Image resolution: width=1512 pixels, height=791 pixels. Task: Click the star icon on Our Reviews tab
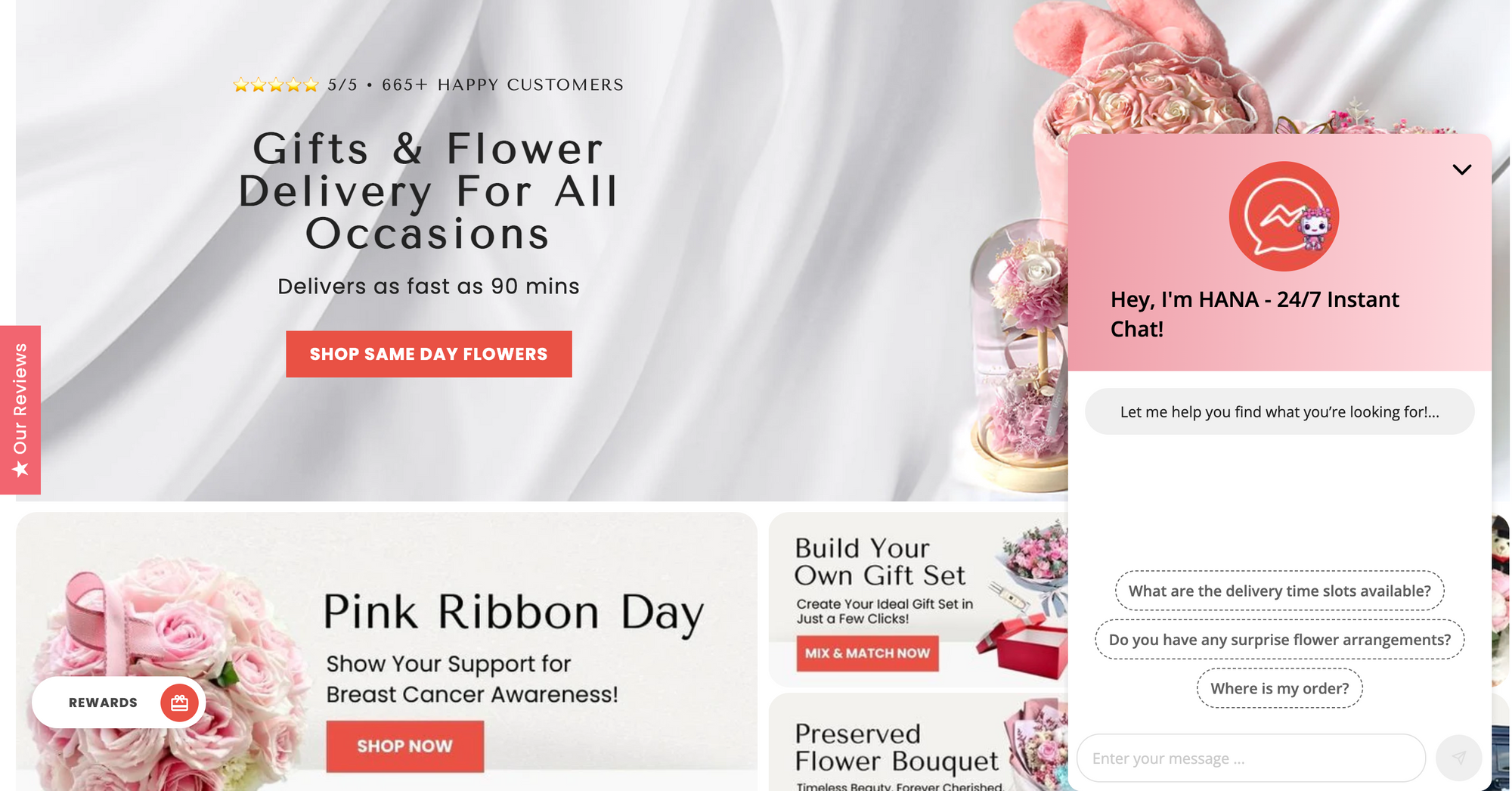tap(20, 470)
